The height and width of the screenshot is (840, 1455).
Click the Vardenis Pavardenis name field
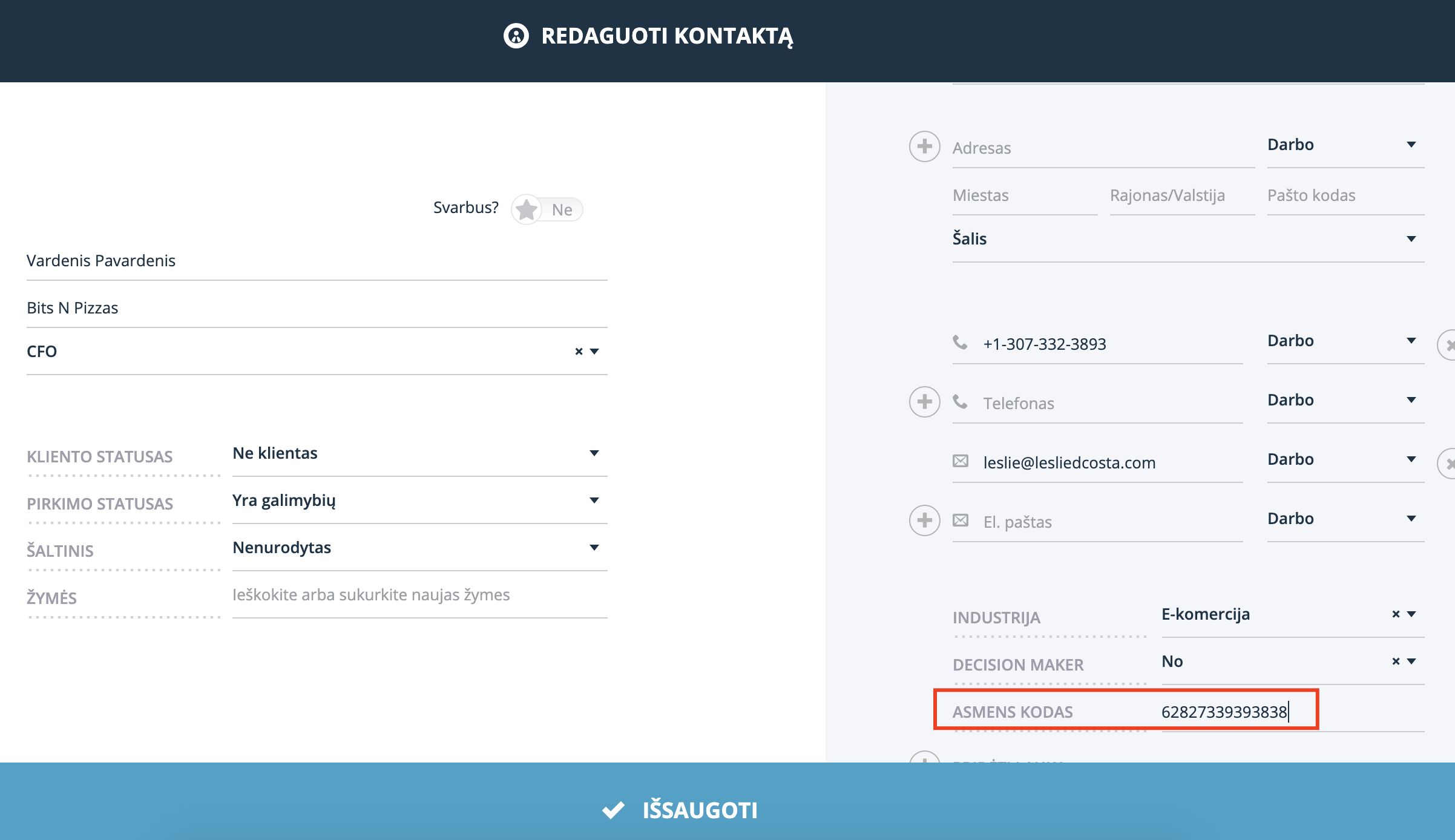(x=317, y=261)
